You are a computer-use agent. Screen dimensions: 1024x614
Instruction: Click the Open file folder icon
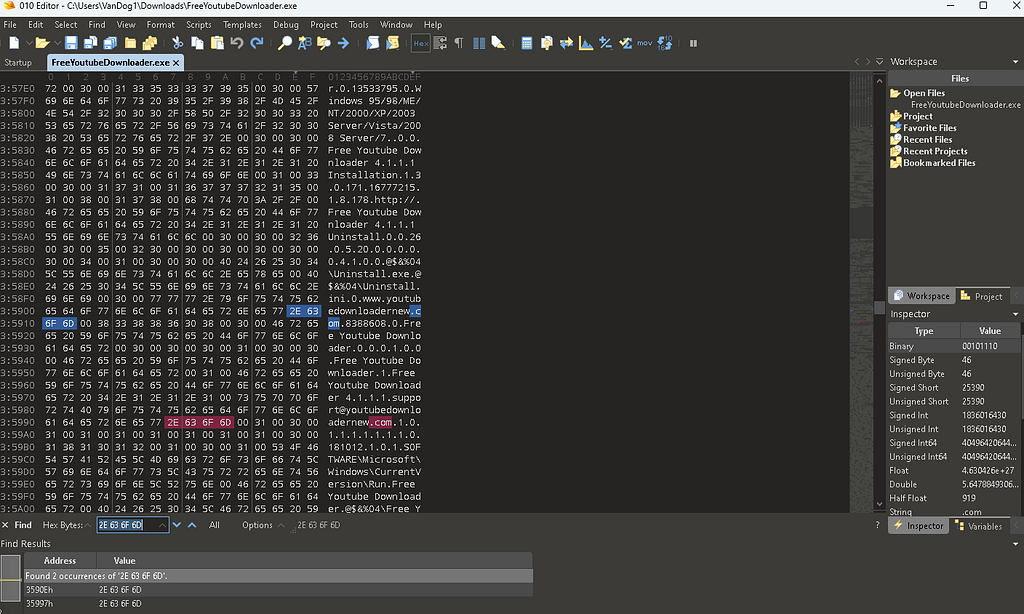tap(42, 43)
